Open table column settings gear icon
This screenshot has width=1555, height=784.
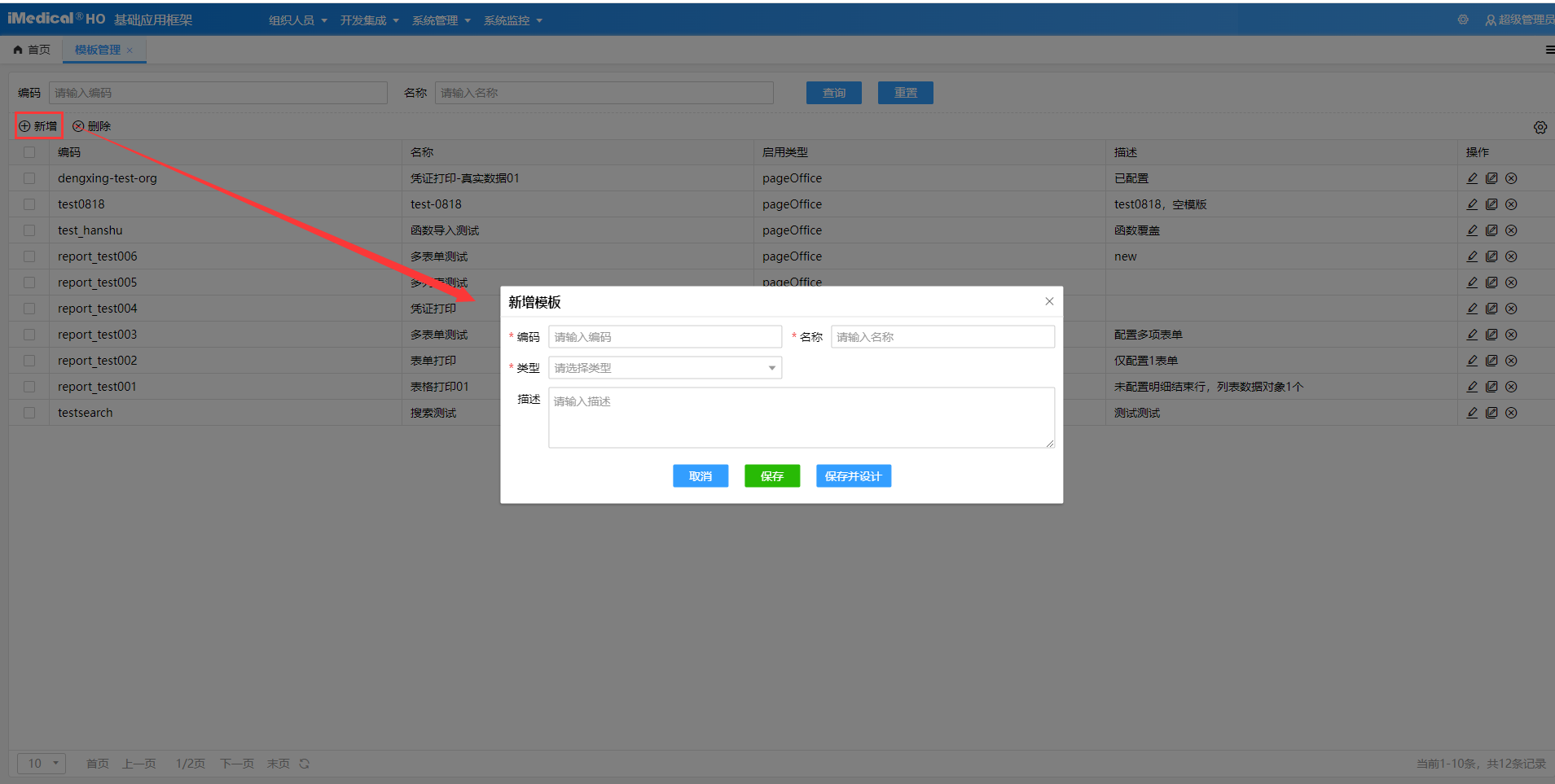pos(1540,127)
